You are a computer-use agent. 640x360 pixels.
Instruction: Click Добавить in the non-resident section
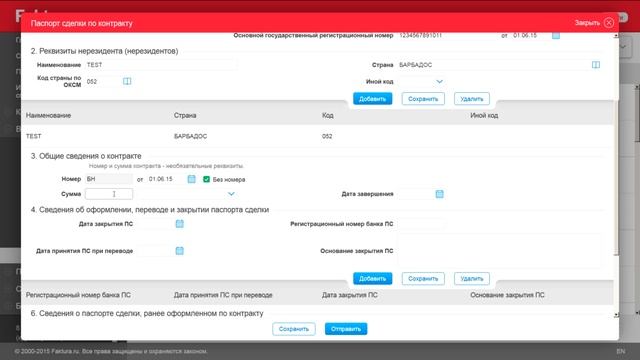pyautogui.click(x=372, y=99)
